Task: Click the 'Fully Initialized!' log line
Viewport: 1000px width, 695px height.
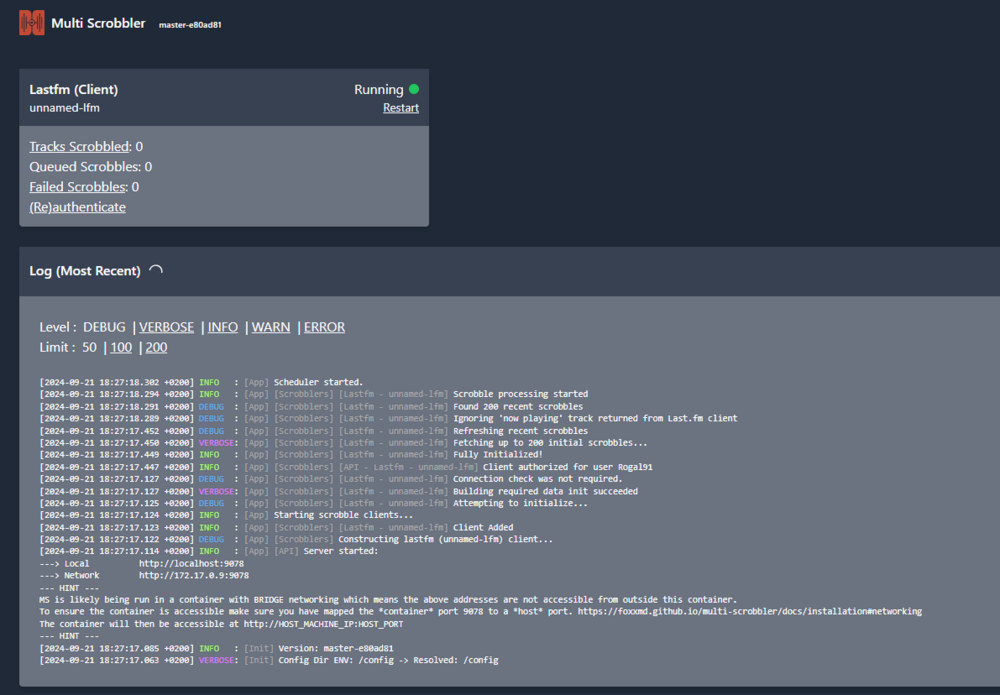Action: point(291,455)
